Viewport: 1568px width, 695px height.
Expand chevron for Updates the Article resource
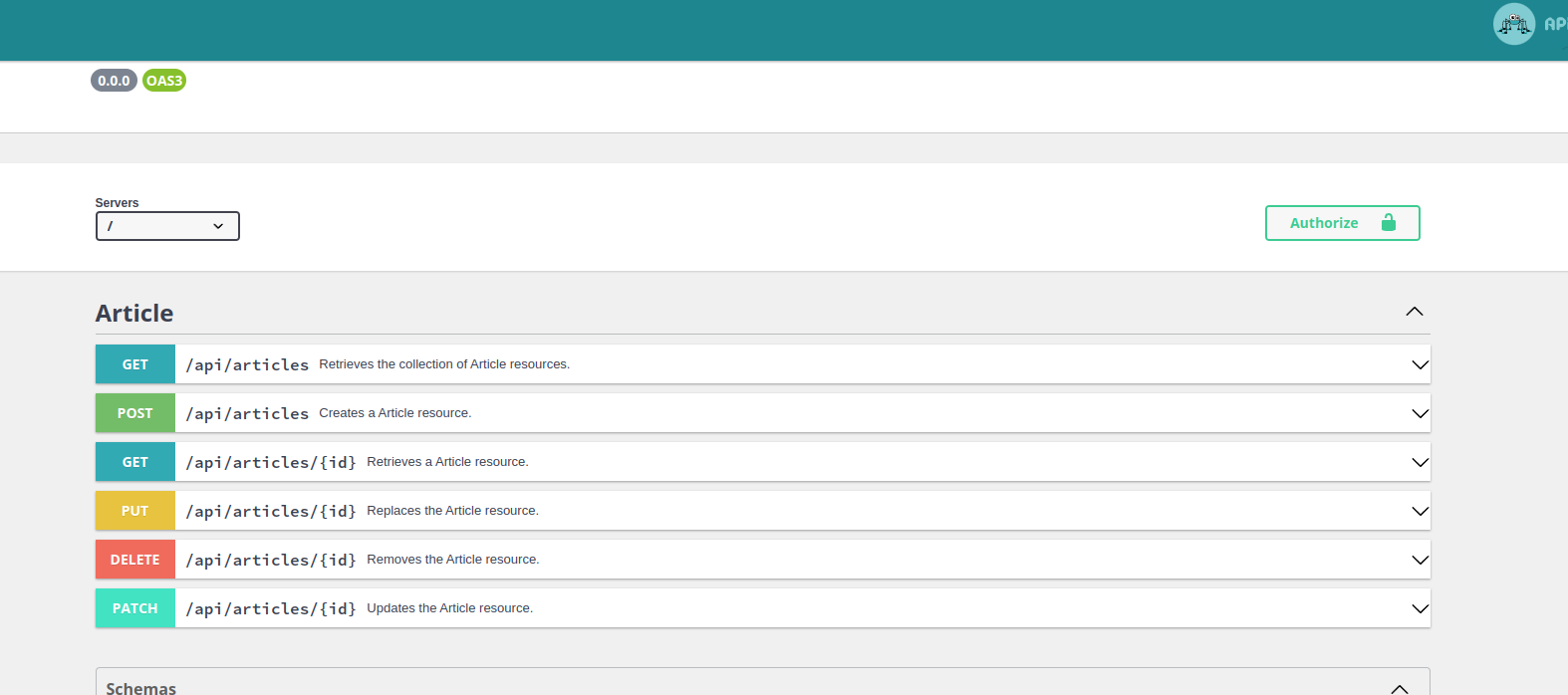(x=1420, y=608)
